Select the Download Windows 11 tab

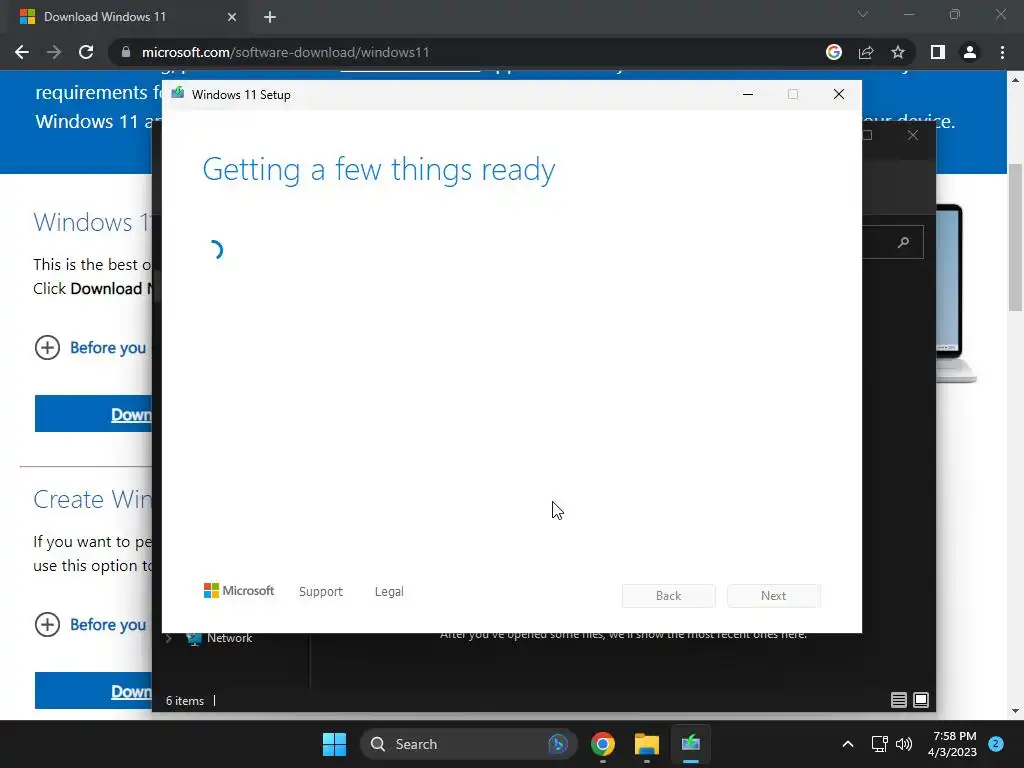127,17
